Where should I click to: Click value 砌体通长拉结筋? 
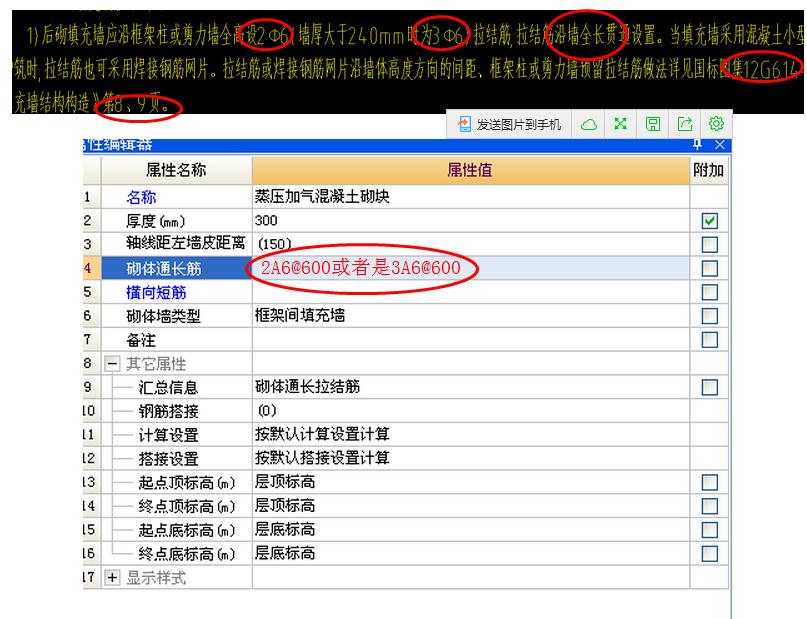tap(307, 387)
